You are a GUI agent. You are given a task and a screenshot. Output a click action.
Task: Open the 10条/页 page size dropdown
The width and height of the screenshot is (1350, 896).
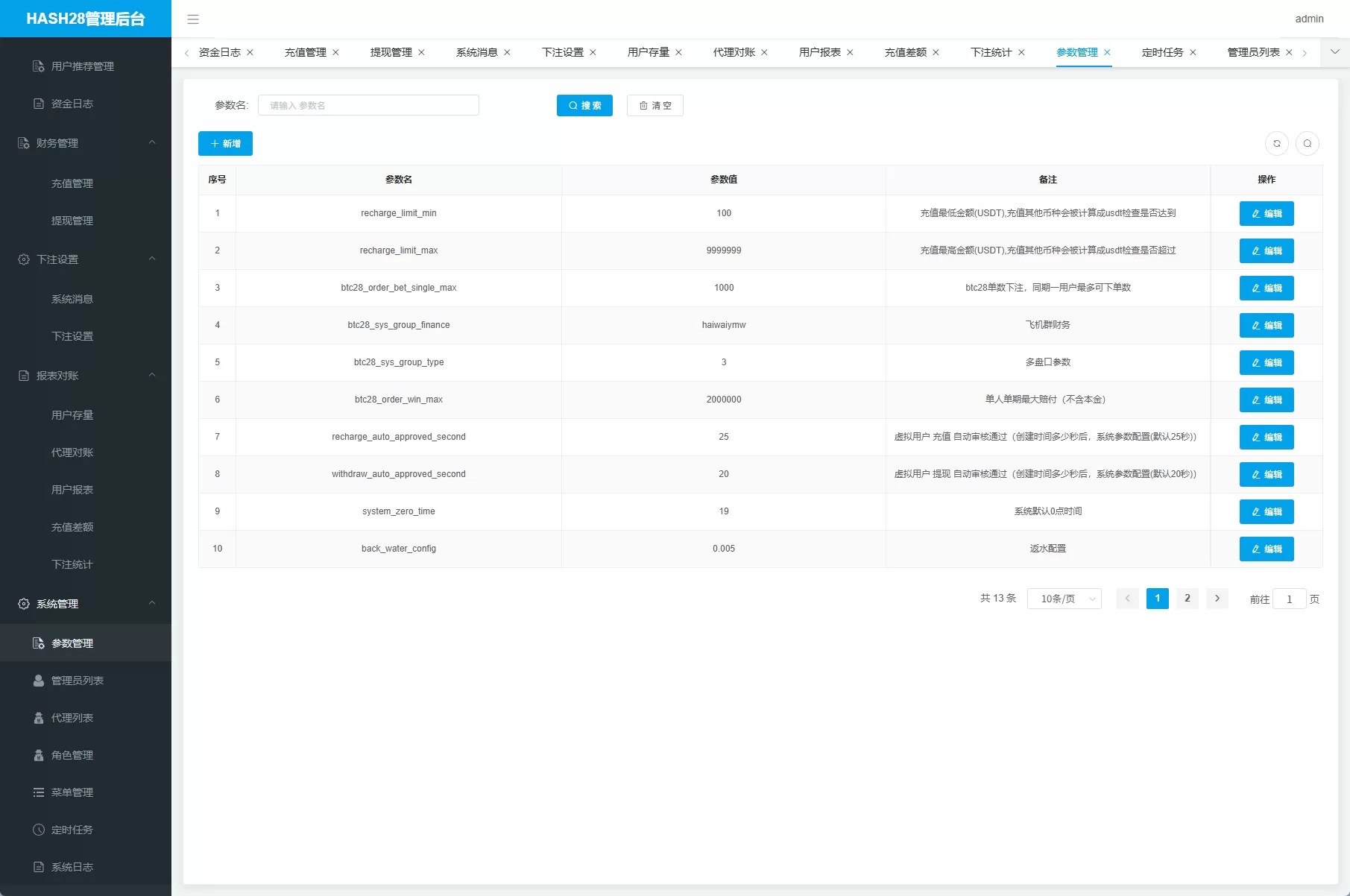point(1064,598)
